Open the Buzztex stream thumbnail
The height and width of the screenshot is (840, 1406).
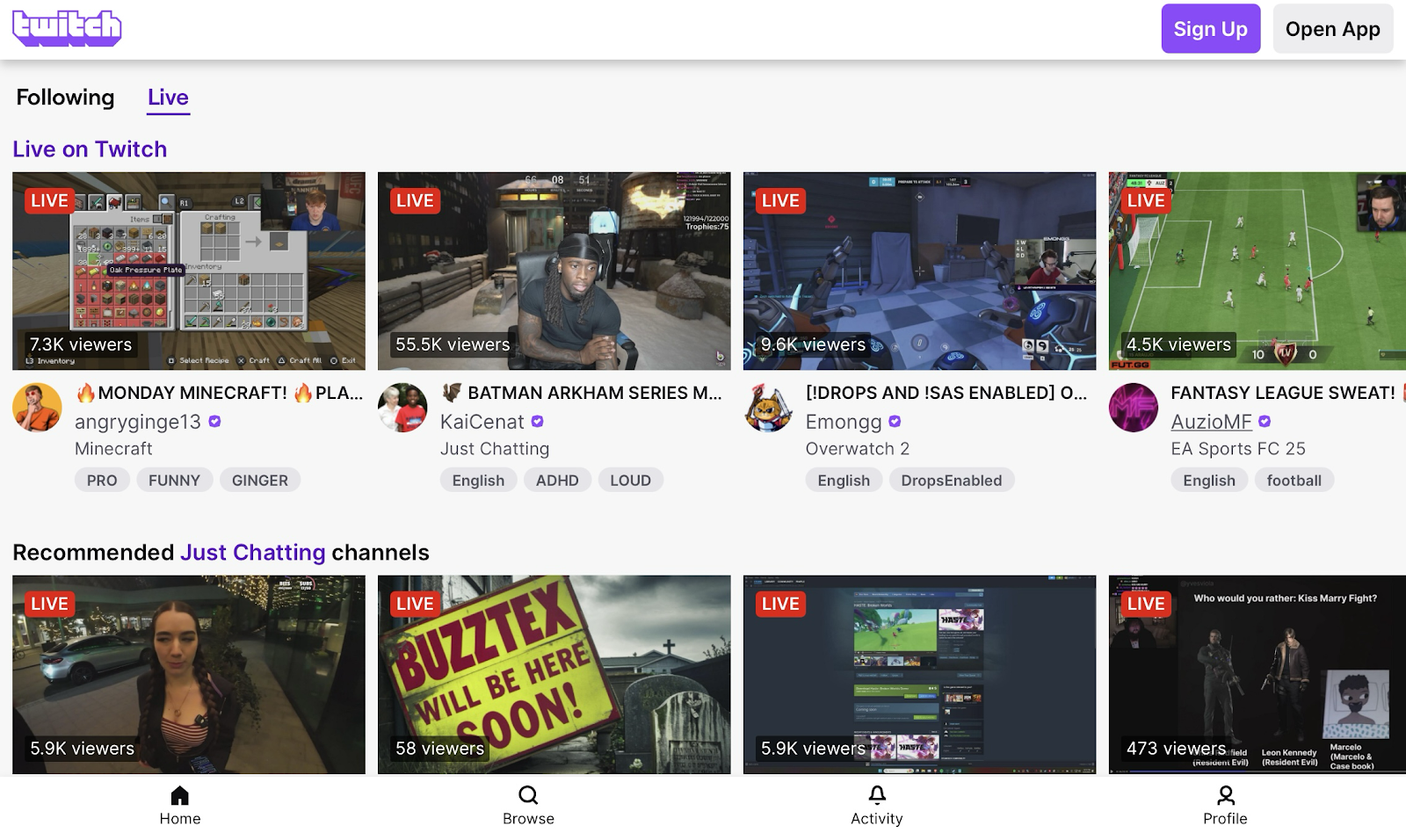(x=554, y=674)
